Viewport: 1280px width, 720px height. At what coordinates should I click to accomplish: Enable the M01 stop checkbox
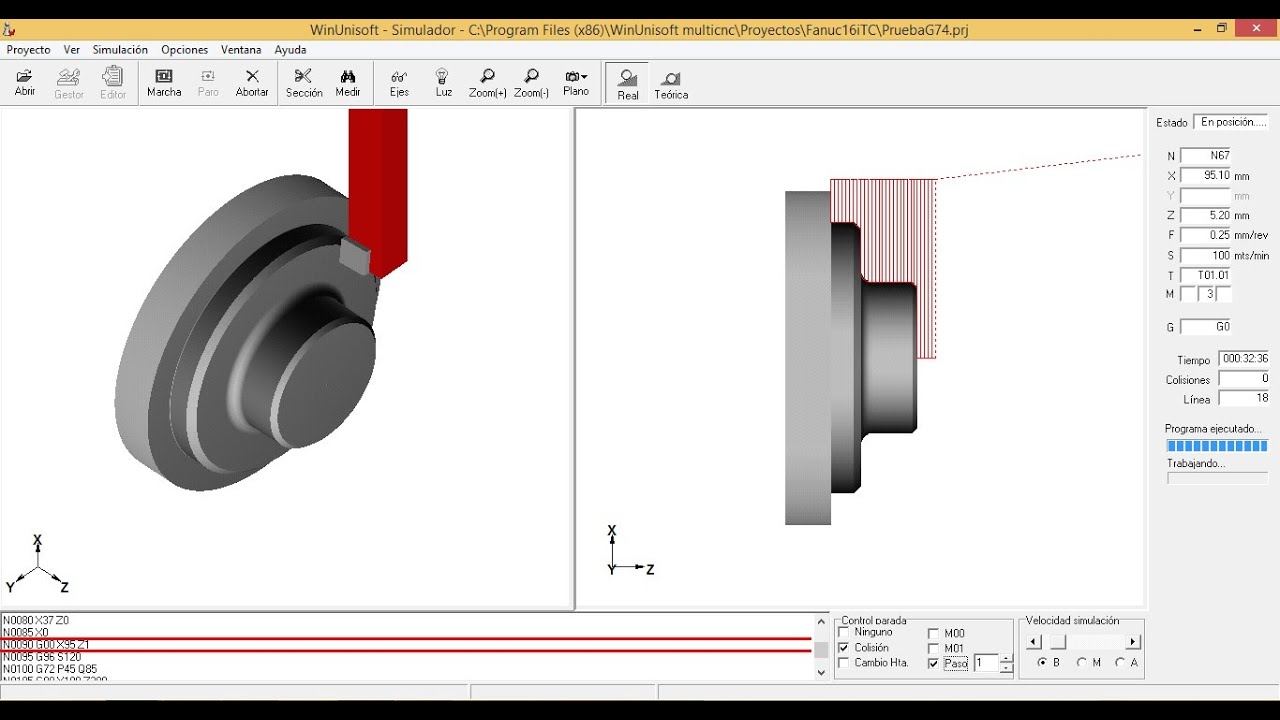[x=933, y=648]
